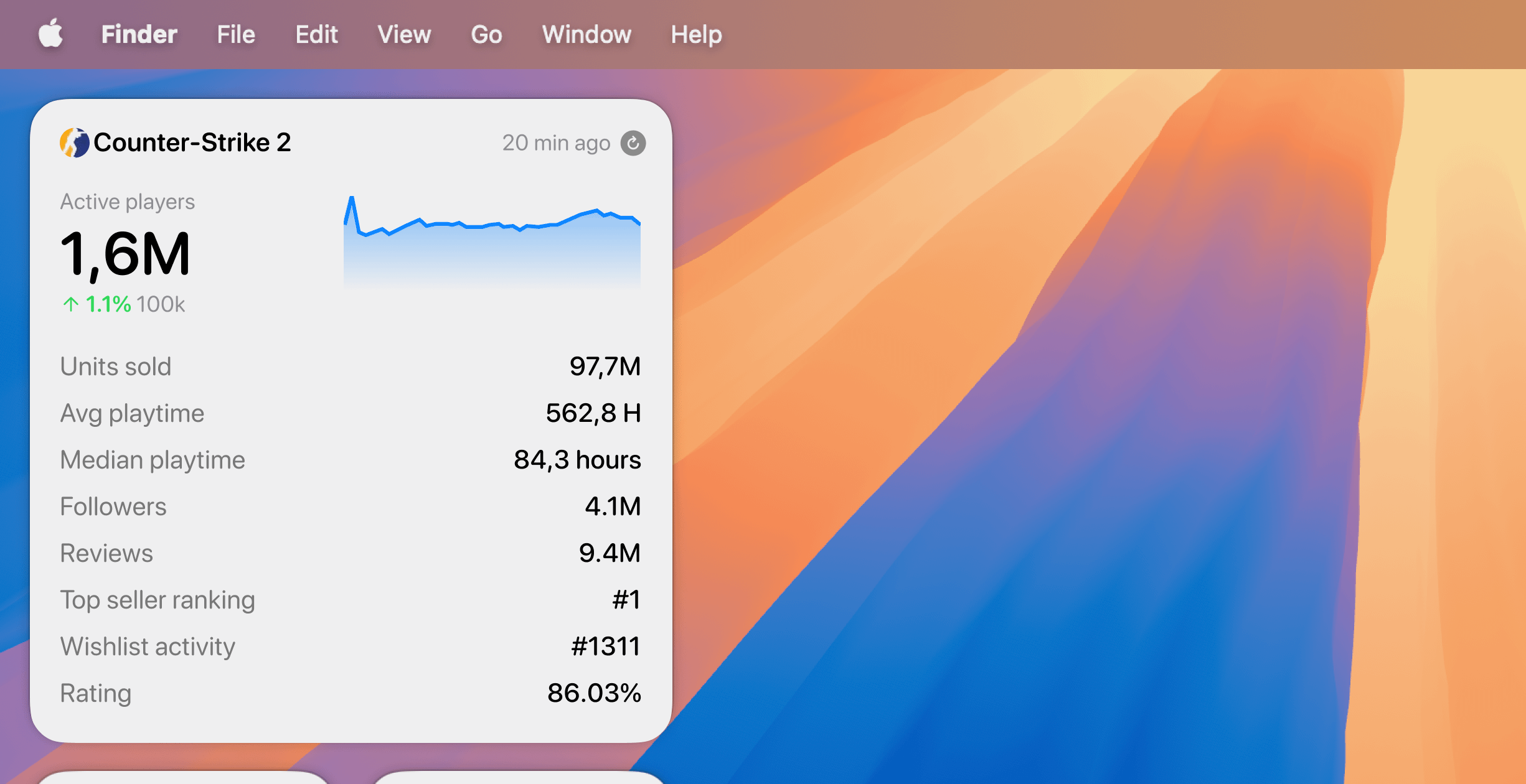The width and height of the screenshot is (1526, 784).
Task: Click the Top seller ranking #1 value
Action: point(626,600)
